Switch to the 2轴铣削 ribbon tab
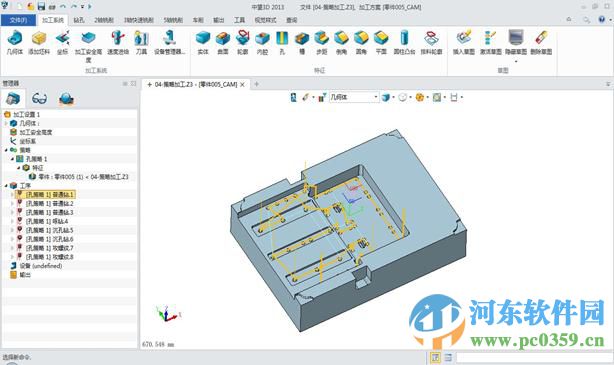Screen dimensions: 614x365 point(104,20)
